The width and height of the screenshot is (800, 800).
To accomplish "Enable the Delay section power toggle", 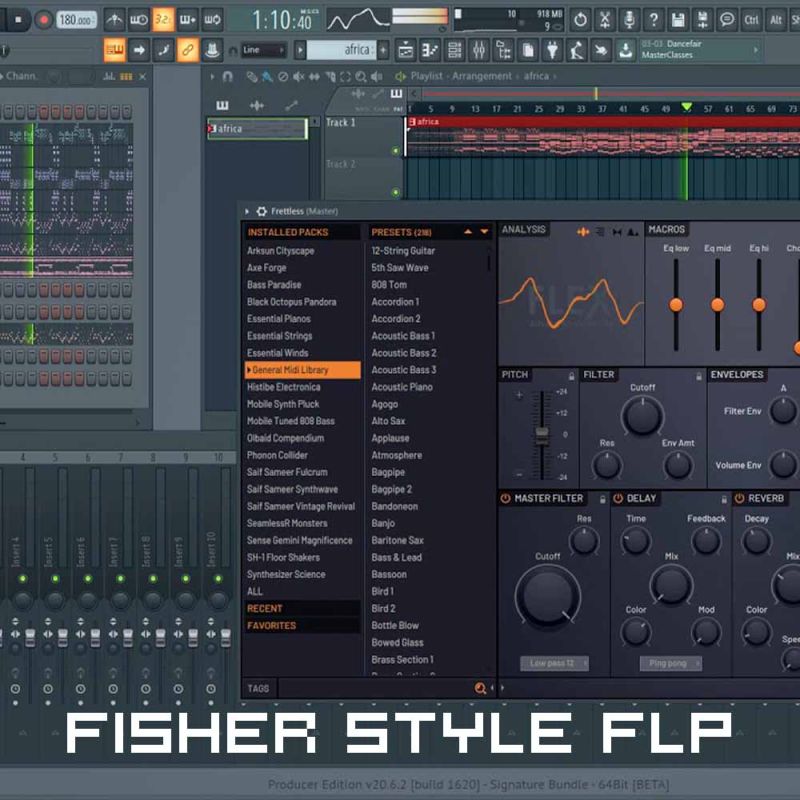I will click(617, 496).
